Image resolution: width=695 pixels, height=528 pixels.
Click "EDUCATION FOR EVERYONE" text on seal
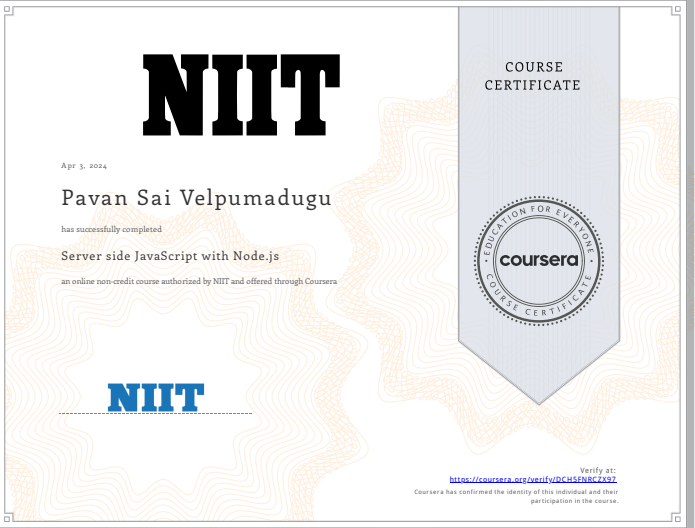pos(539,214)
